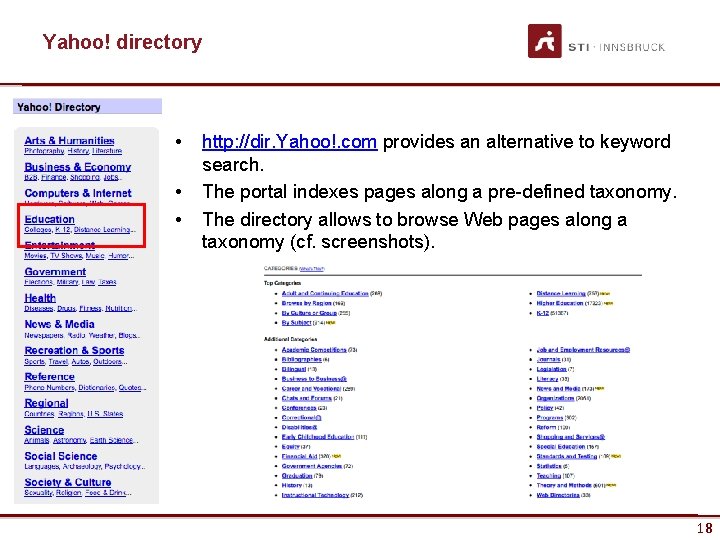Click TV Shows under Entertainment
Viewport: 720px width, 540px height.
pyautogui.click(x=67, y=255)
